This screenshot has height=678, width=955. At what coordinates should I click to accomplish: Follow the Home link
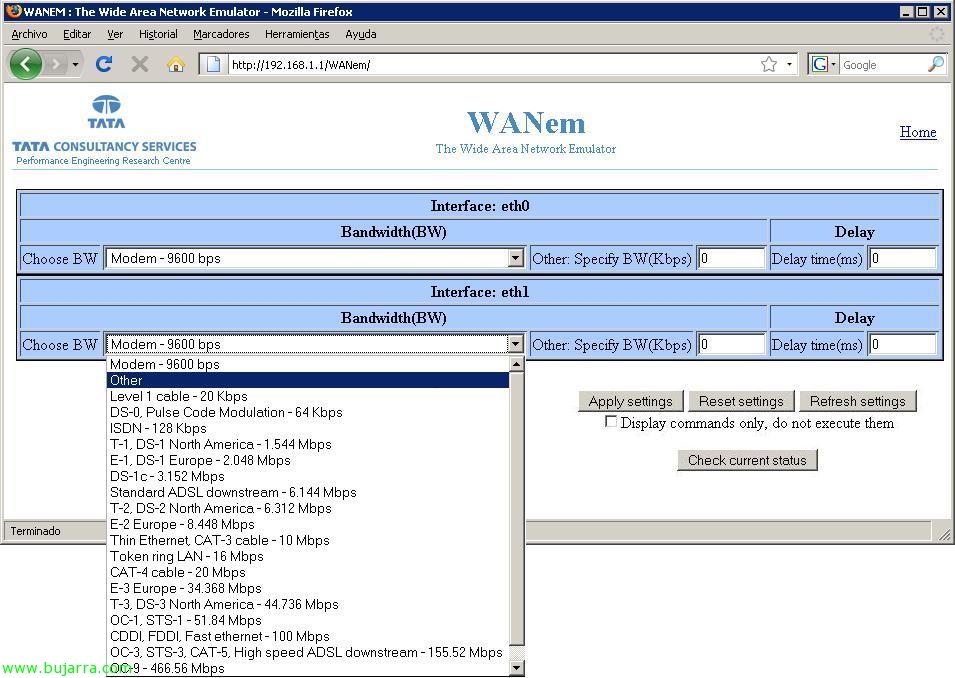pos(918,132)
